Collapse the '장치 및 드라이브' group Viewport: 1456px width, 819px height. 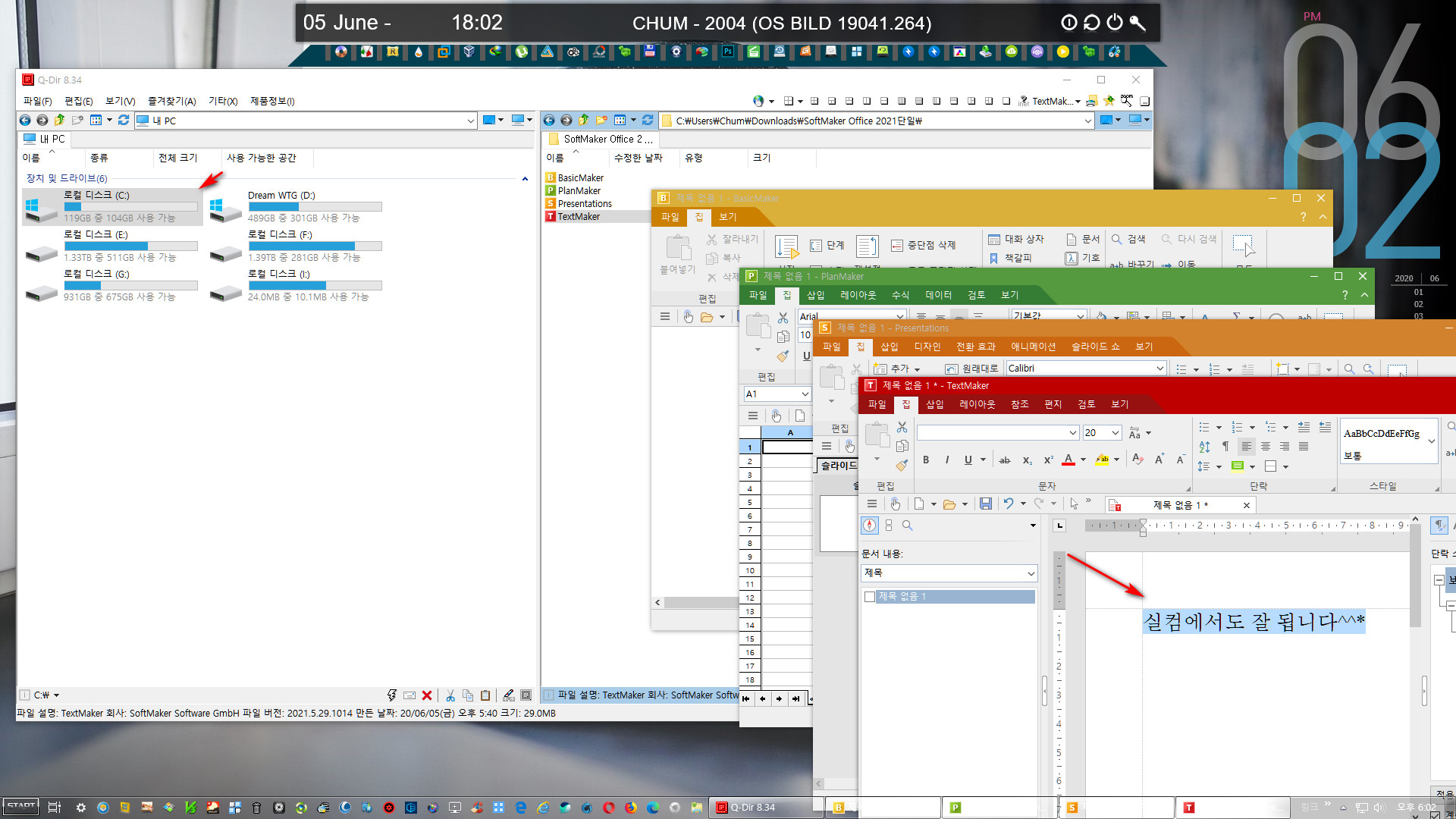(x=525, y=179)
